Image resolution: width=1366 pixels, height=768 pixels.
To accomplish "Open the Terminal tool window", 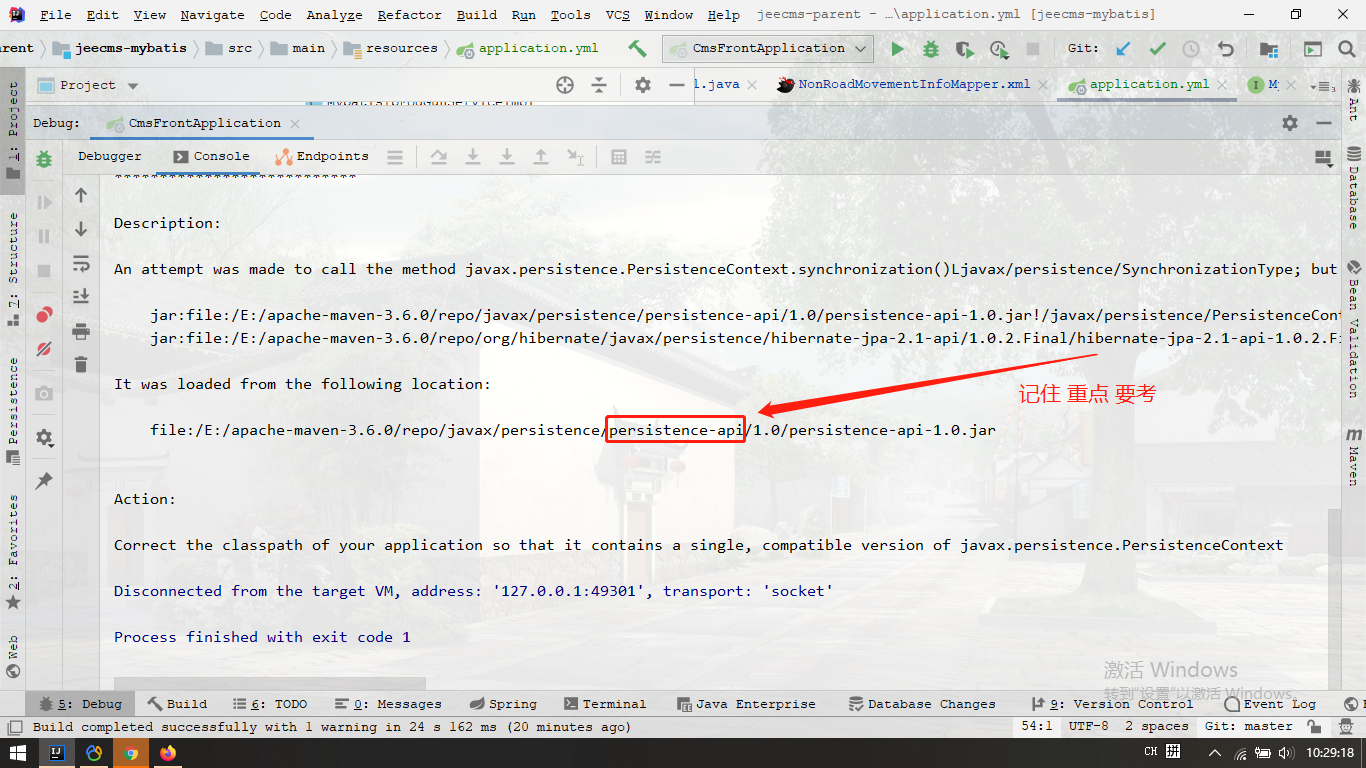I will pyautogui.click(x=605, y=704).
